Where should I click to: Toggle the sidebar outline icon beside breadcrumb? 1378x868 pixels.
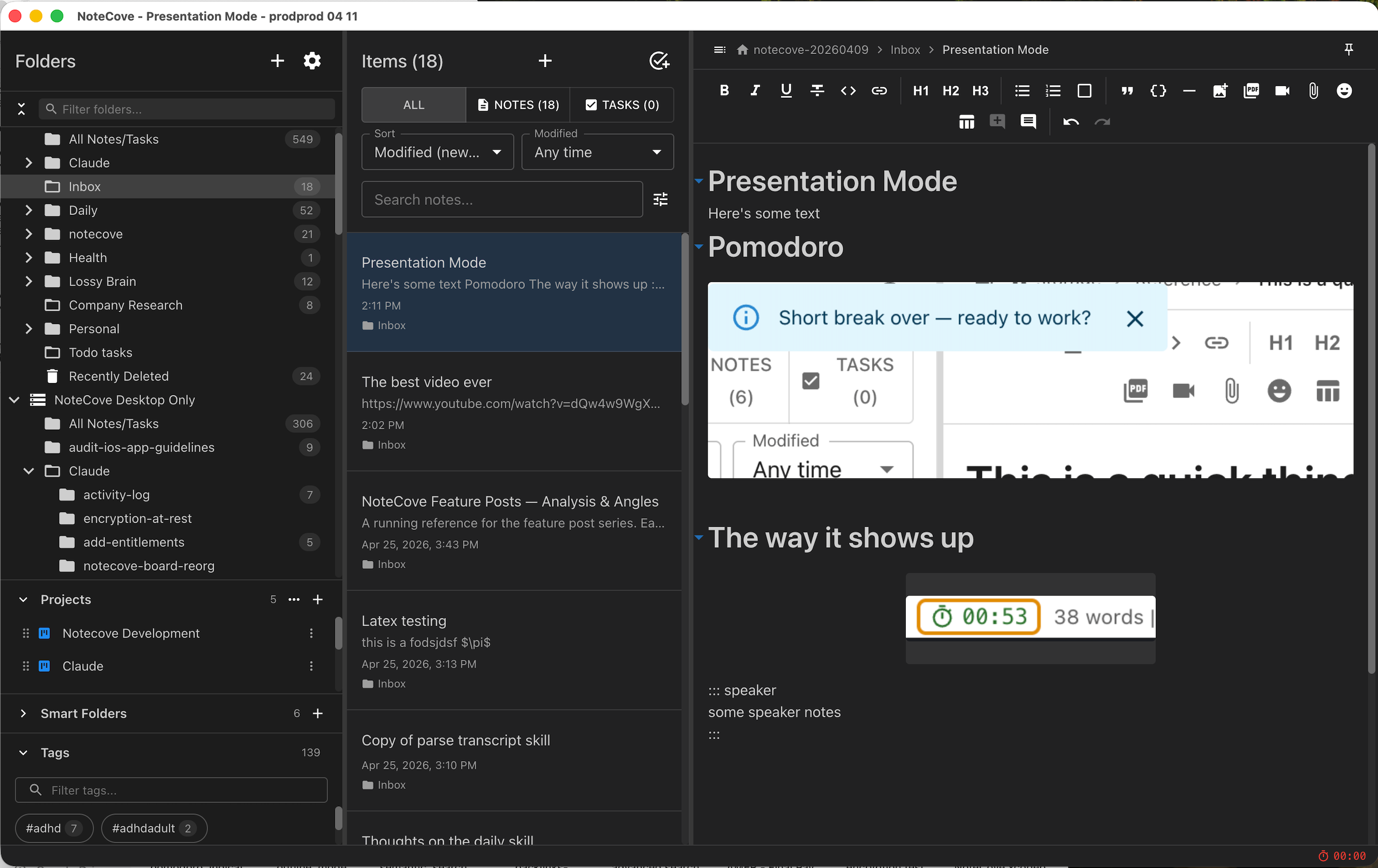pos(719,50)
